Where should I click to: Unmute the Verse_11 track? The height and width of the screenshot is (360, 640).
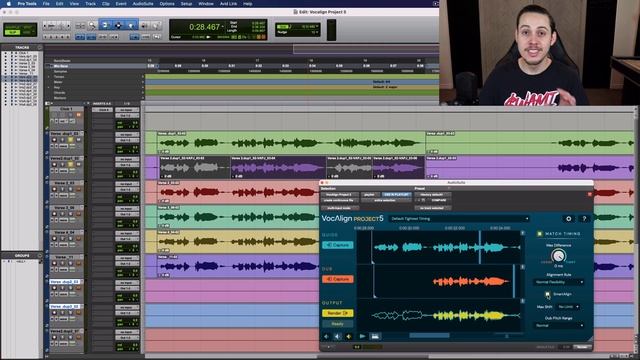coord(78,263)
